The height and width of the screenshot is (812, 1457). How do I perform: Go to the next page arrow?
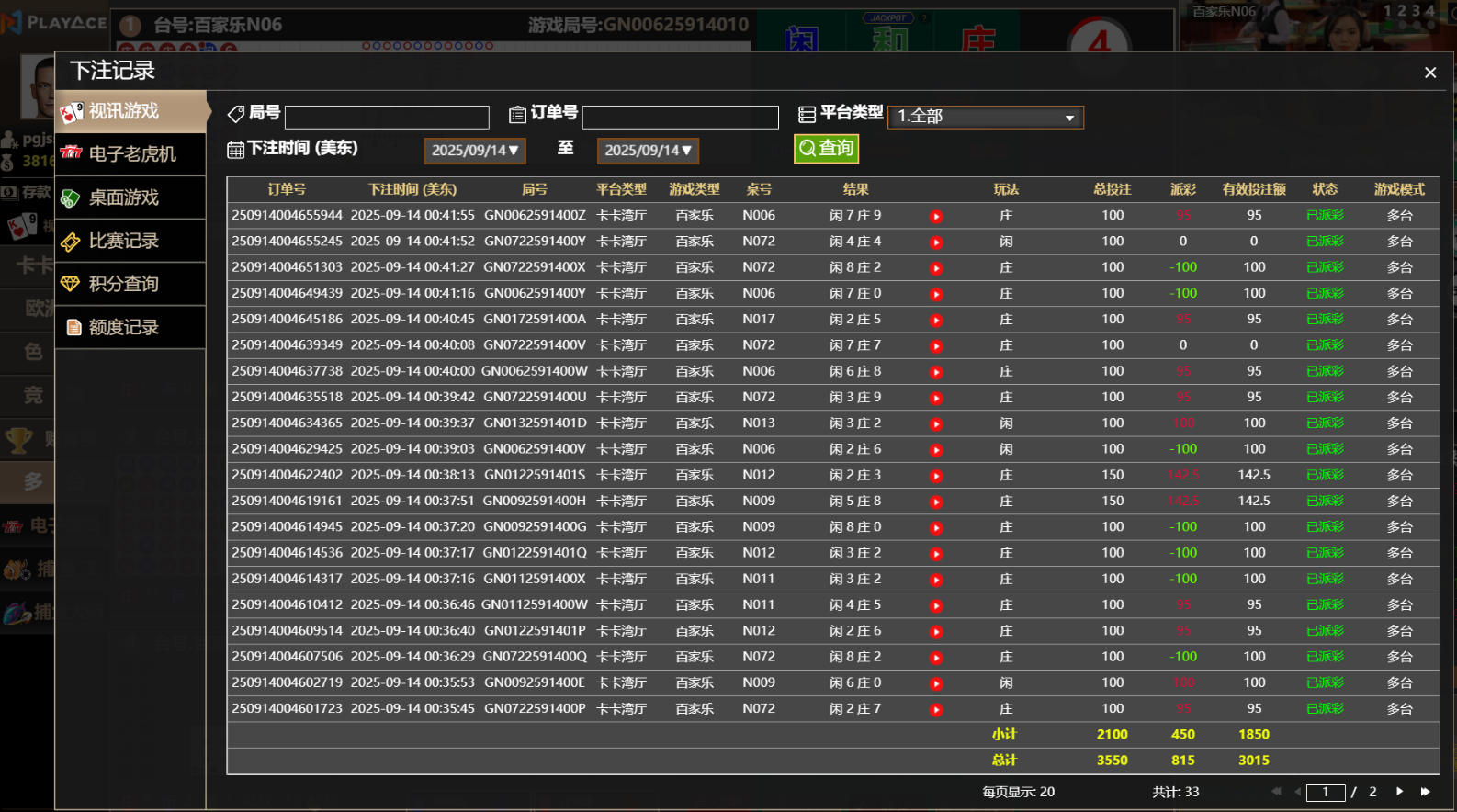point(1399,792)
